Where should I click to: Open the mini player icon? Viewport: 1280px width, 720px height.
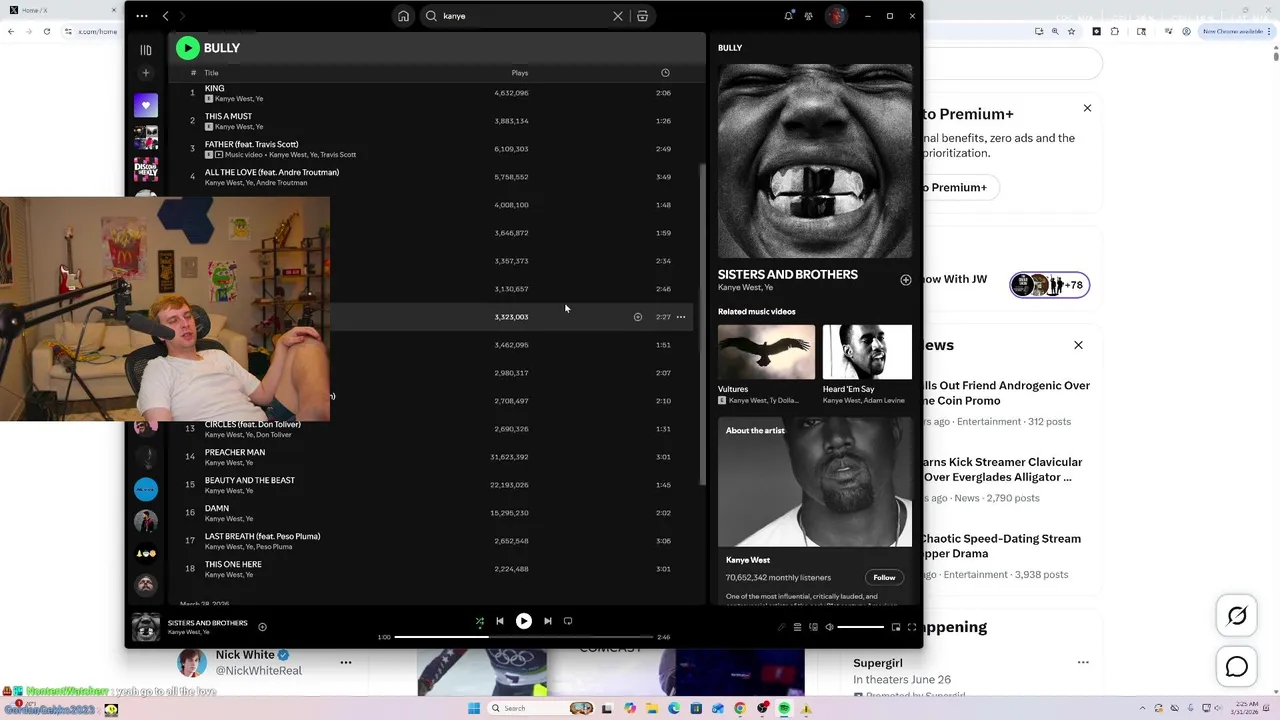(896, 627)
